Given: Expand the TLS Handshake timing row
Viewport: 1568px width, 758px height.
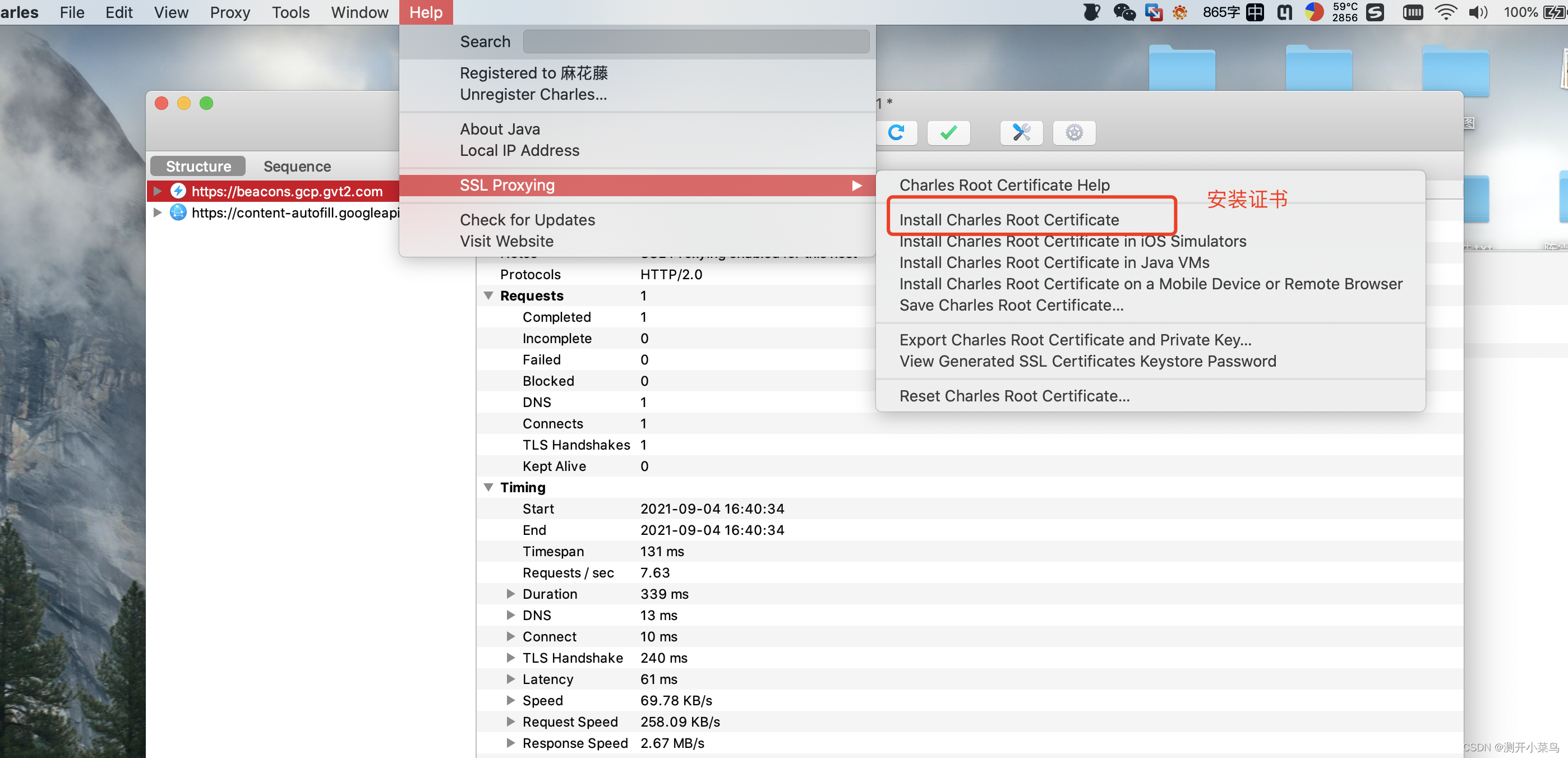Looking at the screenshot, I should [511, 658].
